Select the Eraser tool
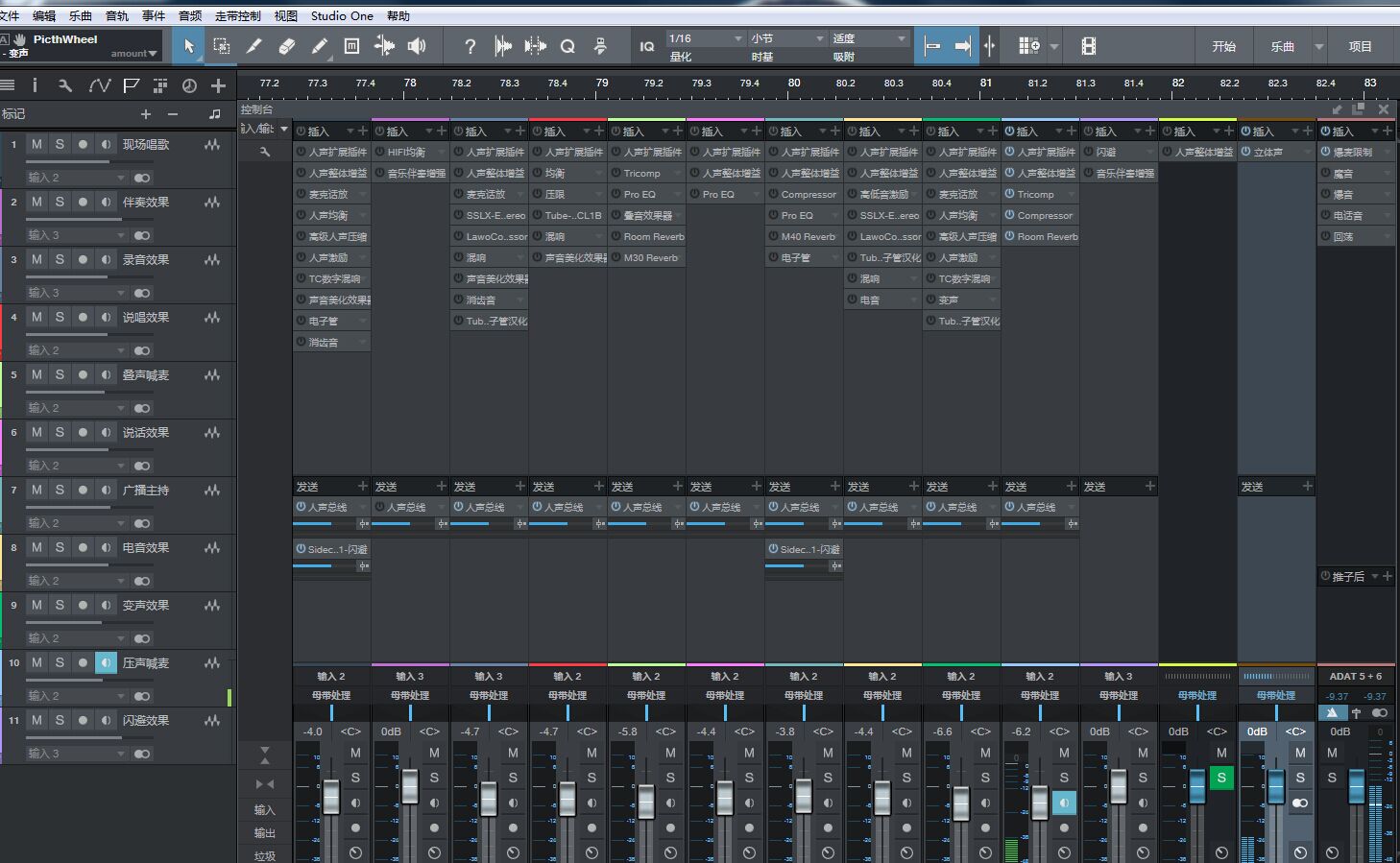 (x=287, y=46)
